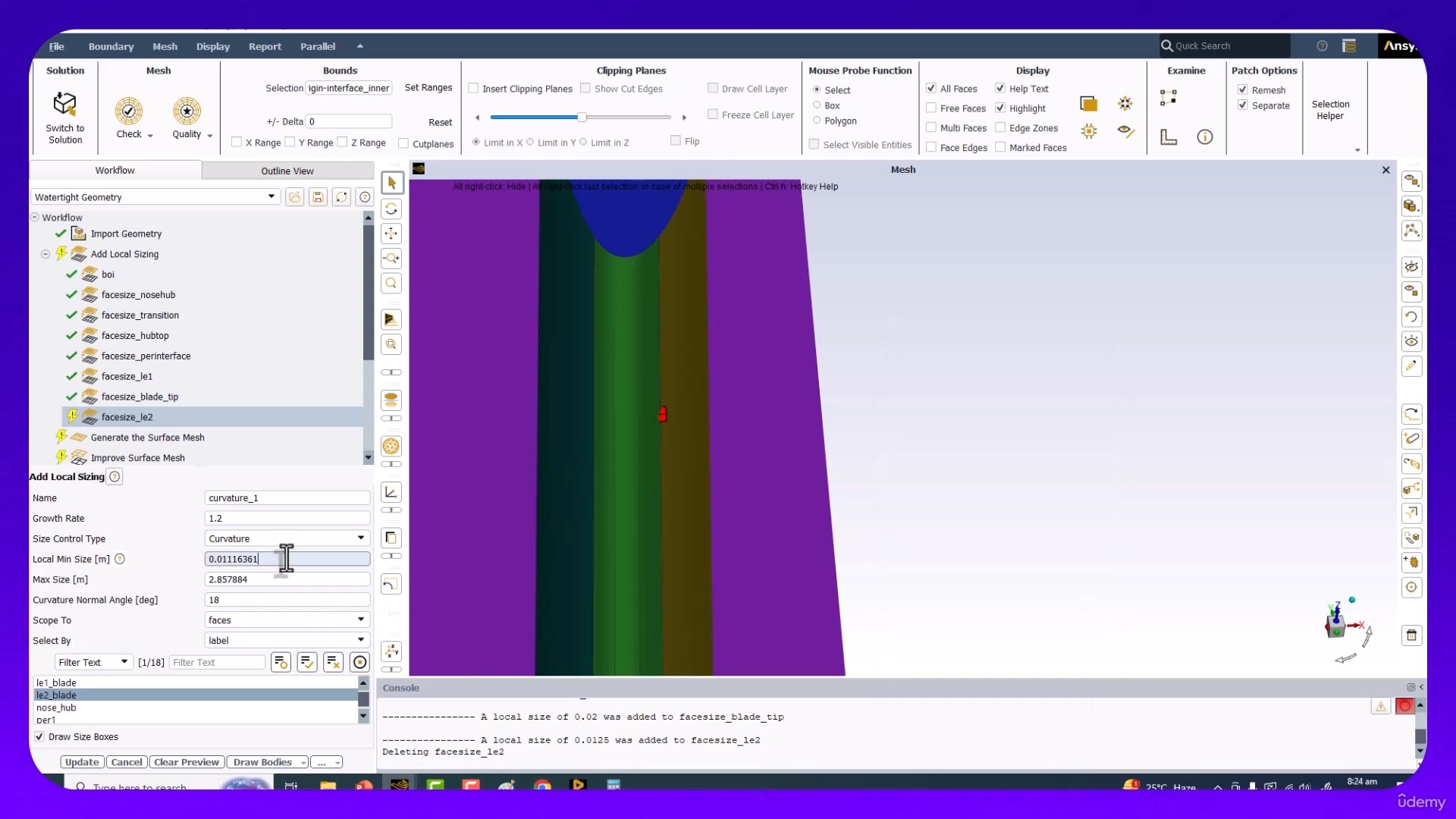
Task: Switch to the Outline View tab
Action: coord(287,171)
